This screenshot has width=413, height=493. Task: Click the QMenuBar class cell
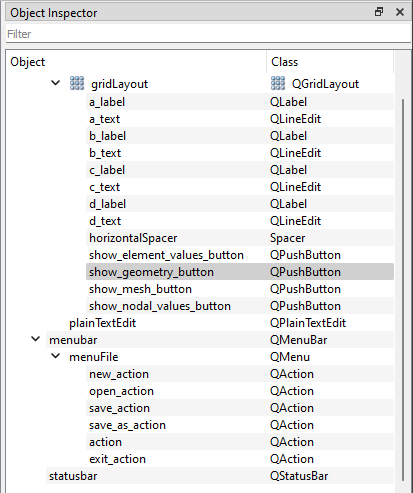[299, 340]
